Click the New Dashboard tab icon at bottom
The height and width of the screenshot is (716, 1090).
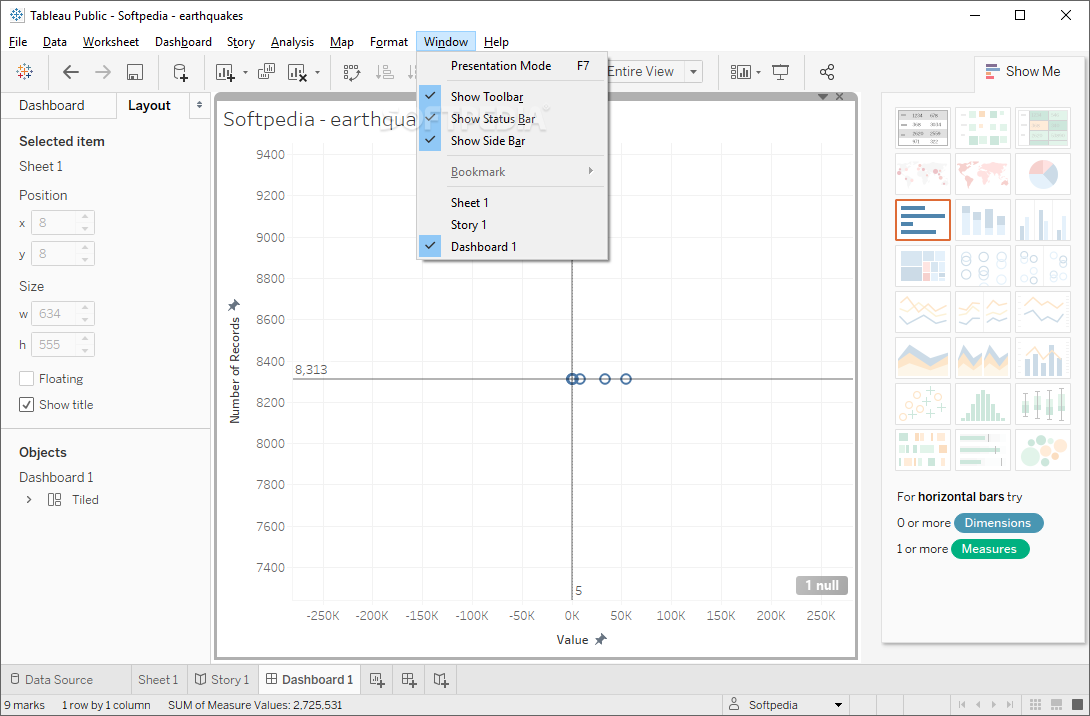(x=409, y=680)
